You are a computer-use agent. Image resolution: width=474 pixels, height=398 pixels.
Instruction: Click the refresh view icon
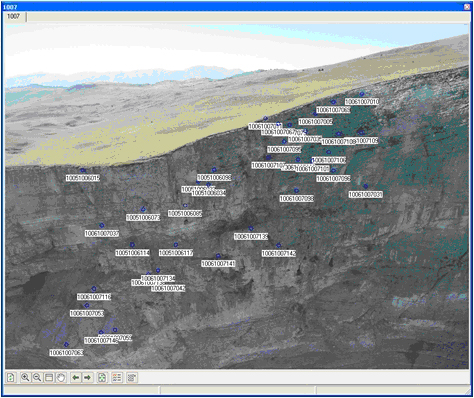(11, 378)
